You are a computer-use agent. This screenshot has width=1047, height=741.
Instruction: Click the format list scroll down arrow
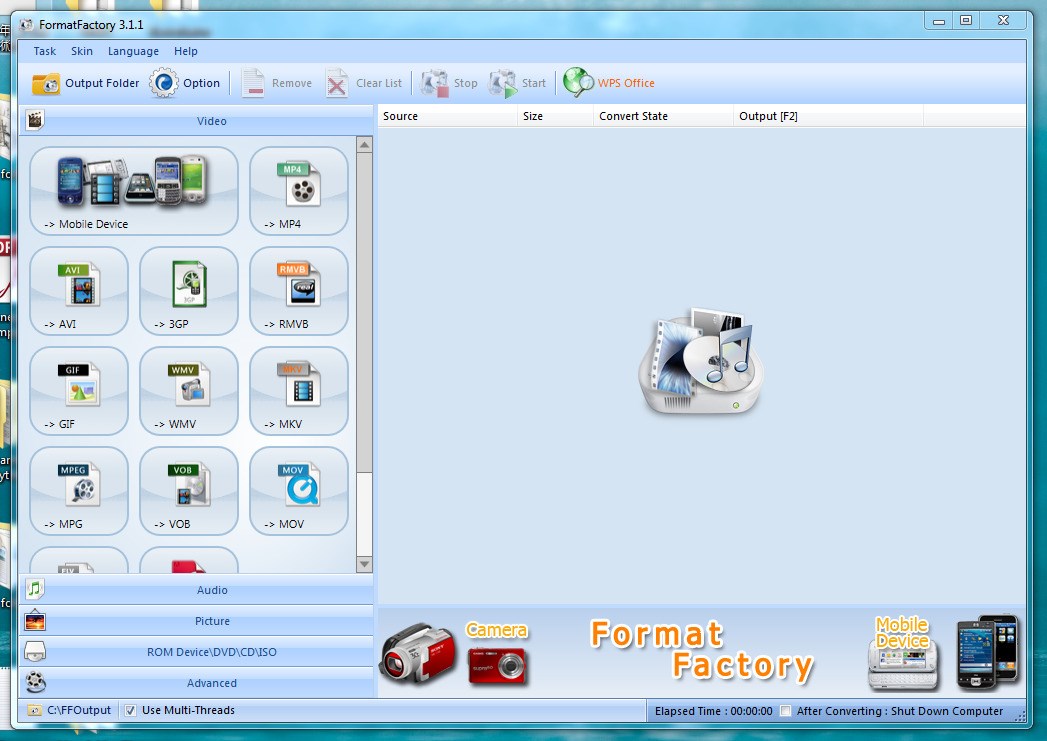pyautogui.click(x=365, y=564)
